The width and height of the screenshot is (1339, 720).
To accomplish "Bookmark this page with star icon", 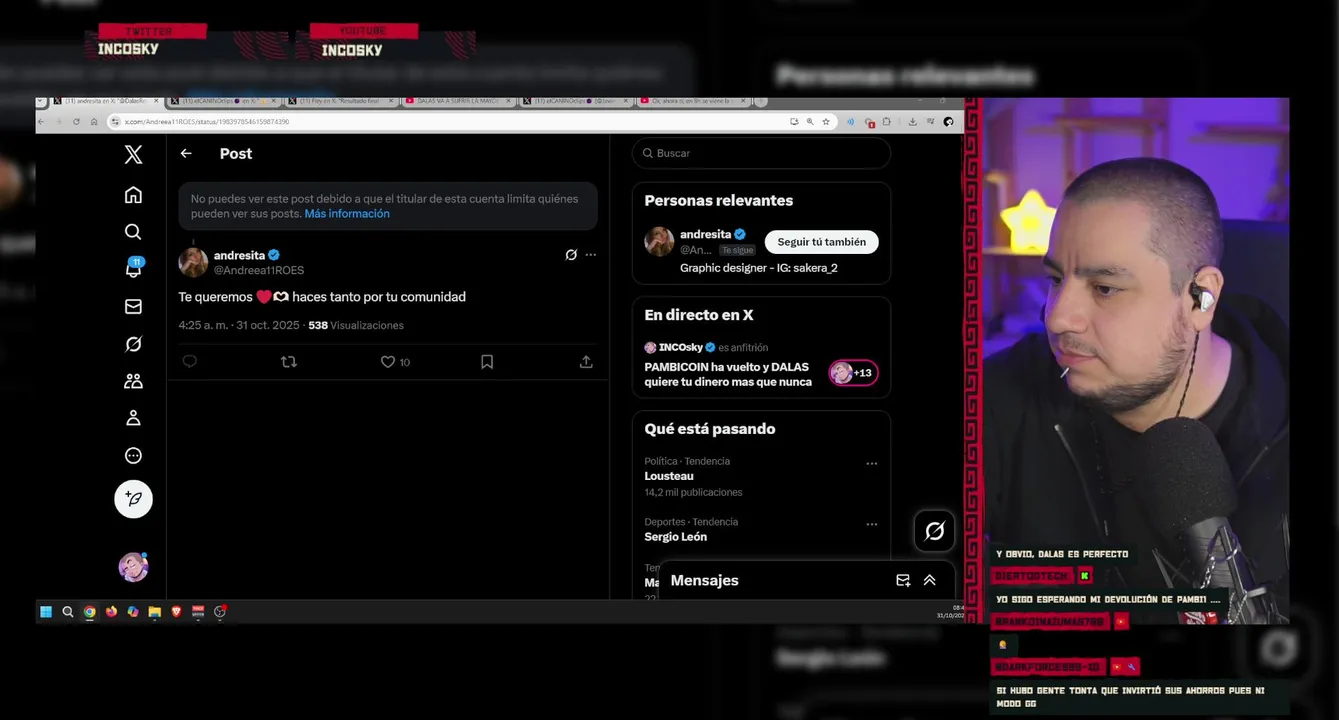I will click(826, 121).
